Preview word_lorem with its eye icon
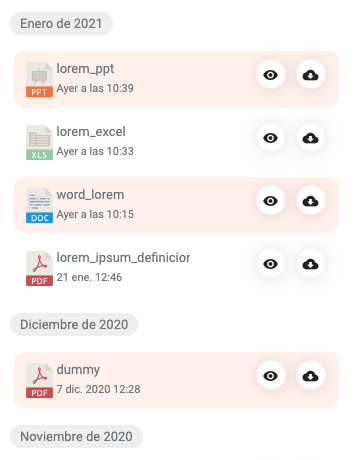Screen dimensions: 360x460 coord(271,201)
